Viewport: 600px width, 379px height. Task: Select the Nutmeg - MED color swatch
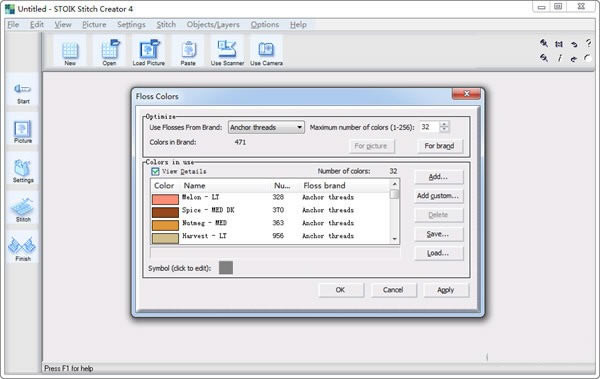(165, 225)
